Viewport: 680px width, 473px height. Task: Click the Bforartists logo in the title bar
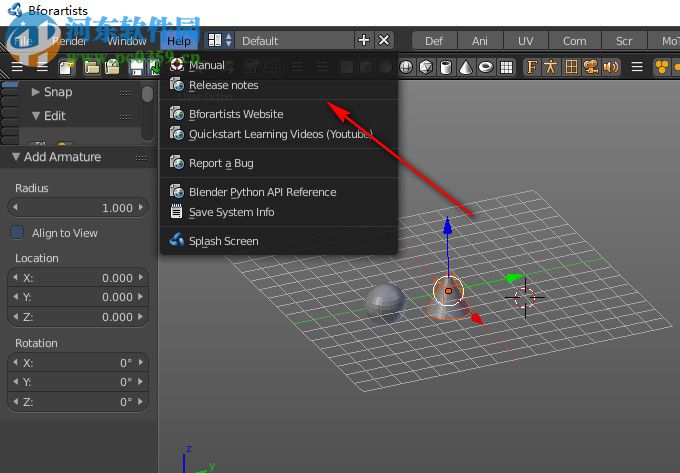(x=16, y=10)
